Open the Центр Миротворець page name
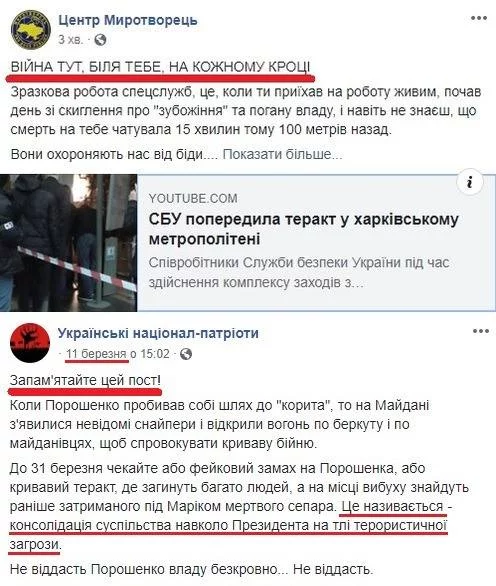 pyautogui.click(x=128, y=20)
